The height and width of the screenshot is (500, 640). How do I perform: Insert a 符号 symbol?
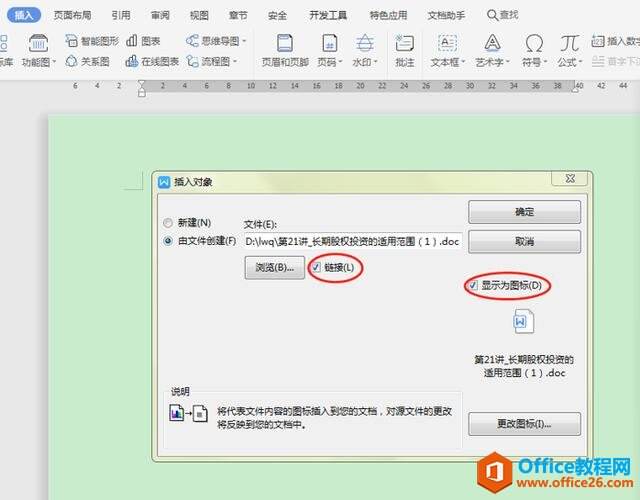point(534,51)
